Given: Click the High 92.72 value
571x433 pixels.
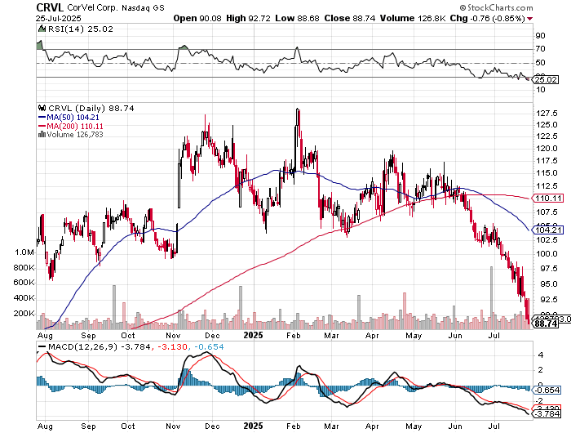Looking at the screenshot, I should 248,18.
